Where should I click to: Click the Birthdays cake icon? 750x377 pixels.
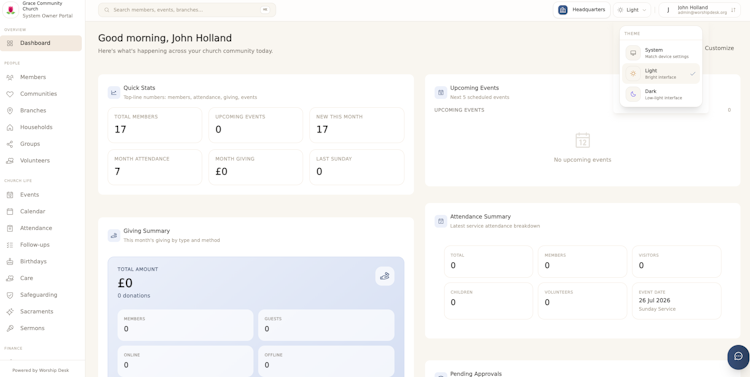pyautogui.click(x=10, y=262)
